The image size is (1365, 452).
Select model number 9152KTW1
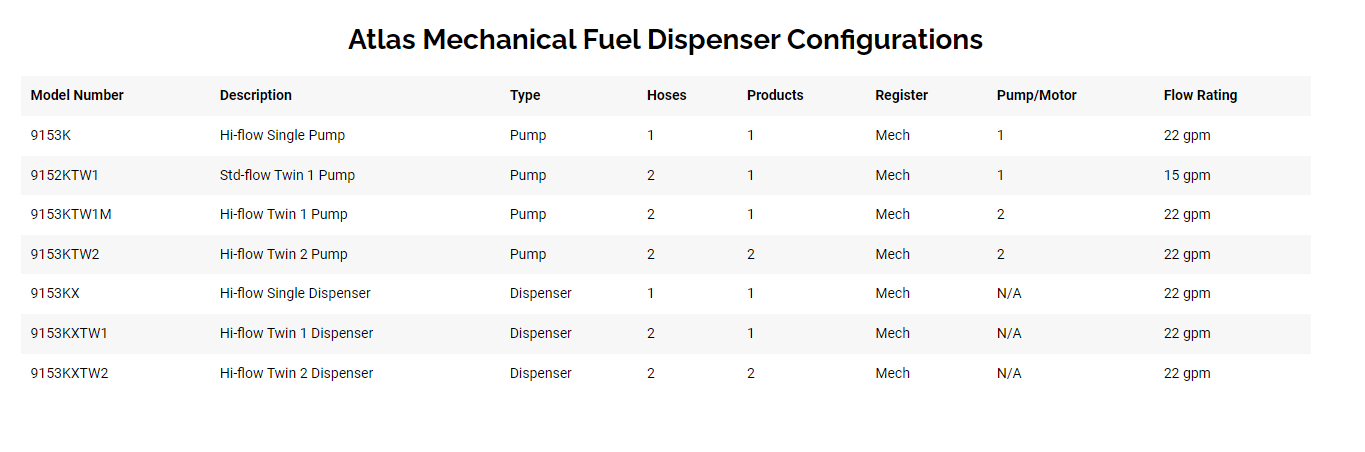coord(65,175)
